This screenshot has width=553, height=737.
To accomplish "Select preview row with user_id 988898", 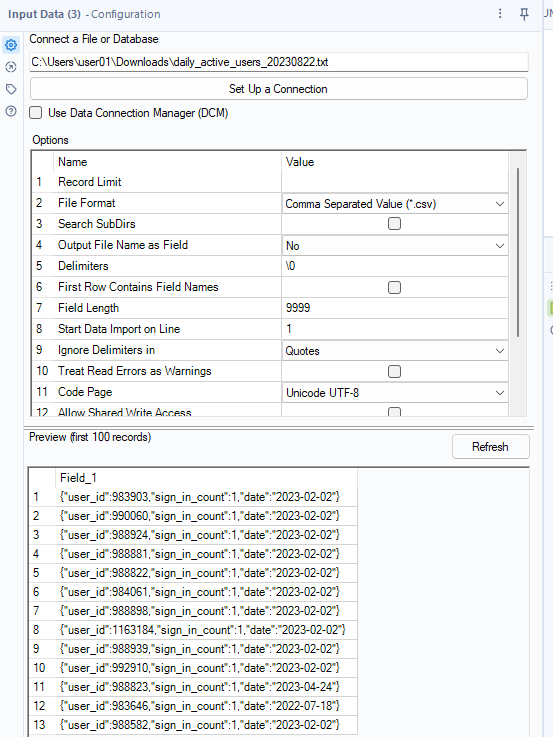I will (193, 611).
